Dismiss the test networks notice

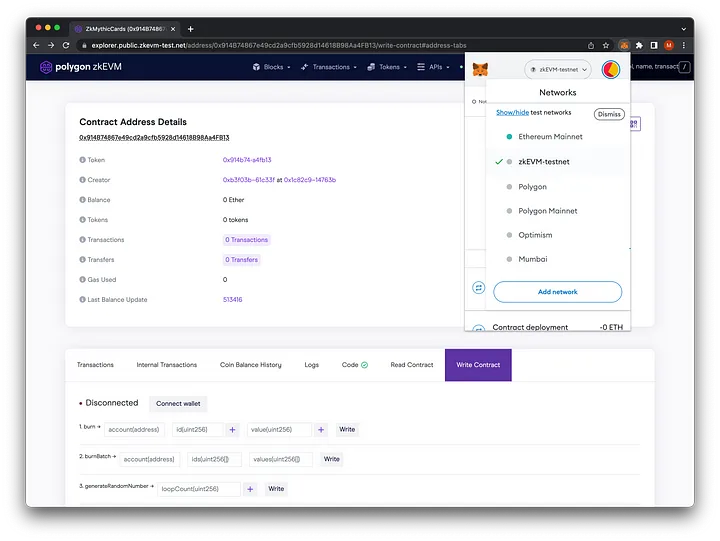point(609,114)
